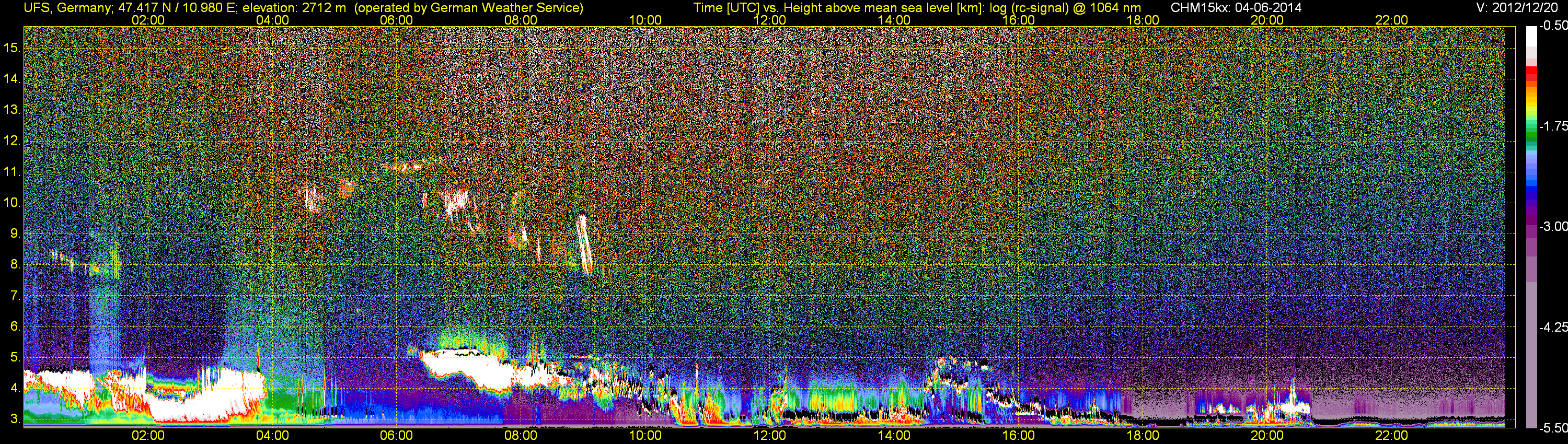Click '10:00' on the top time axis
Viewport: 1568px width, 444px height.
[x=645, y=20]
